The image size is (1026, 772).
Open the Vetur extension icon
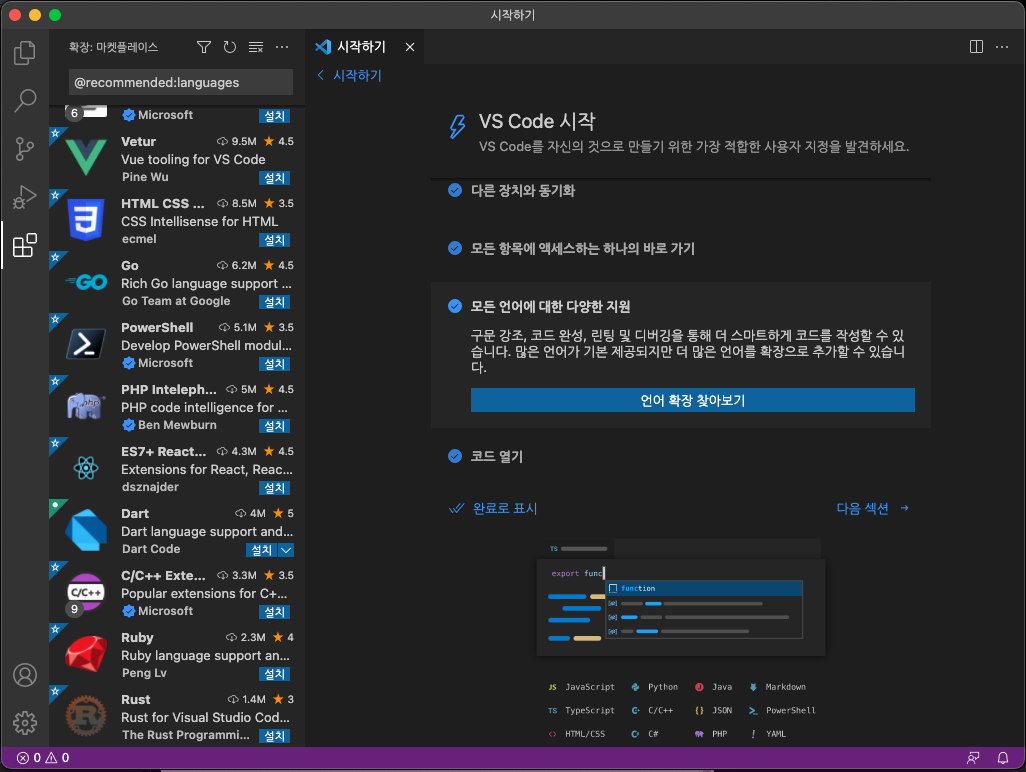[x=86, y=157]
